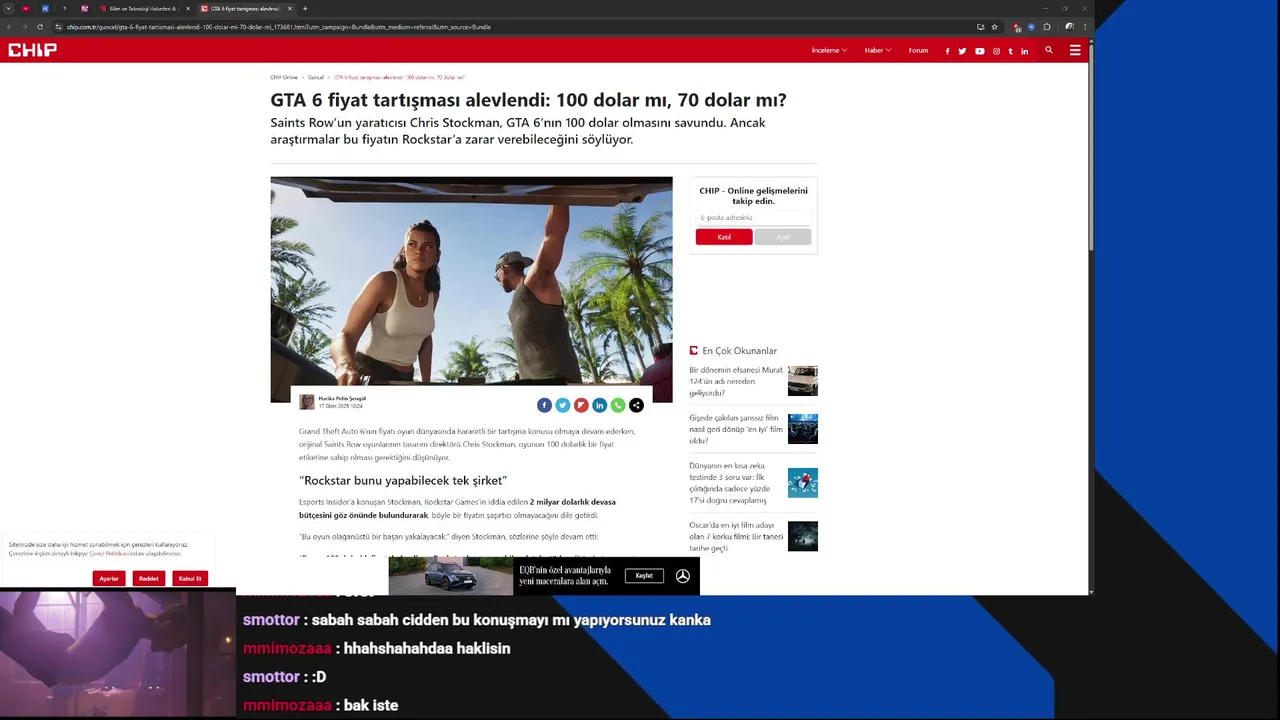Open the Çerez Politikası link
The image size is (1280, 720).
(x=110, y=553)
